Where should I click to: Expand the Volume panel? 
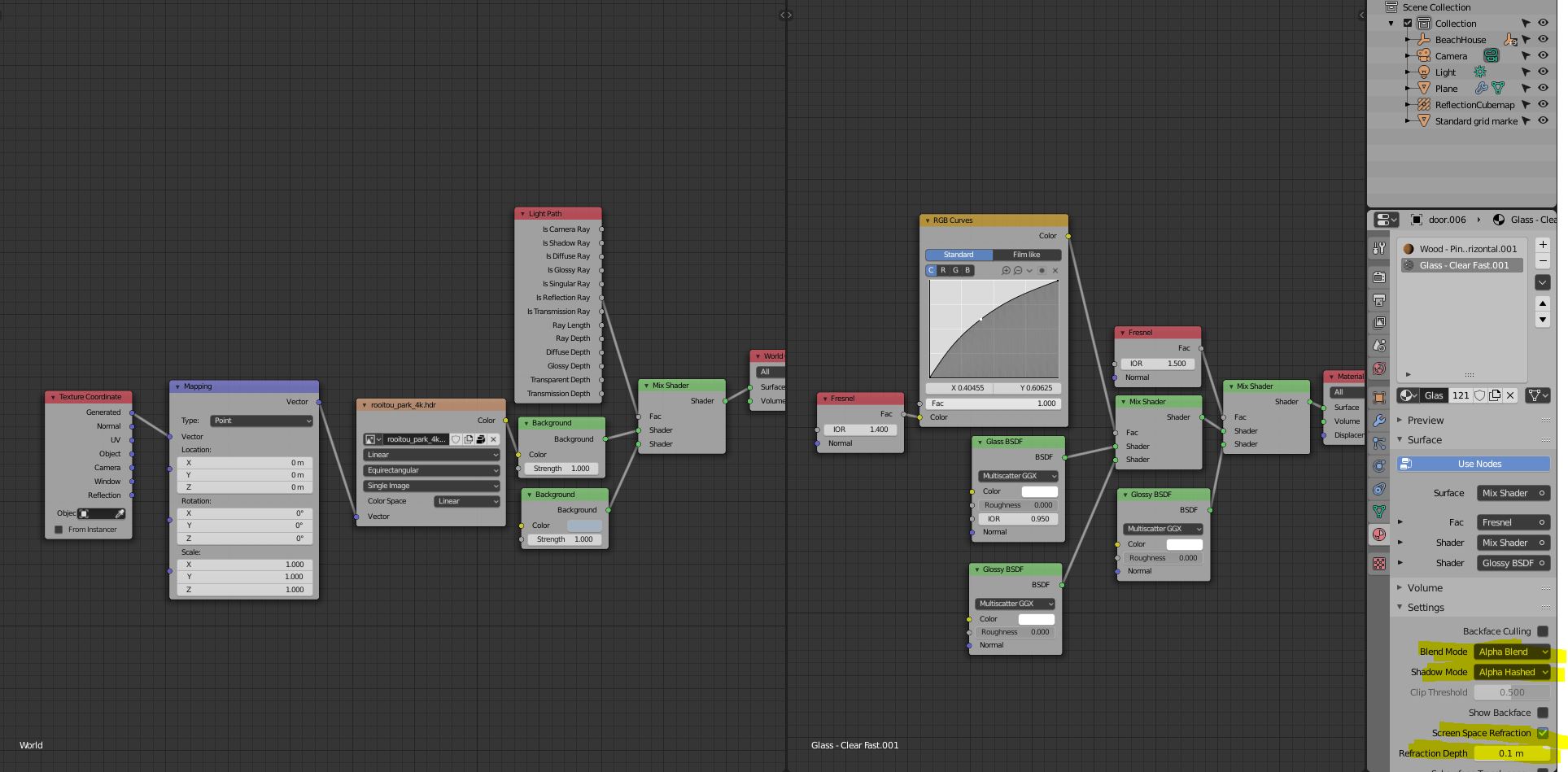coord(1400,587)
